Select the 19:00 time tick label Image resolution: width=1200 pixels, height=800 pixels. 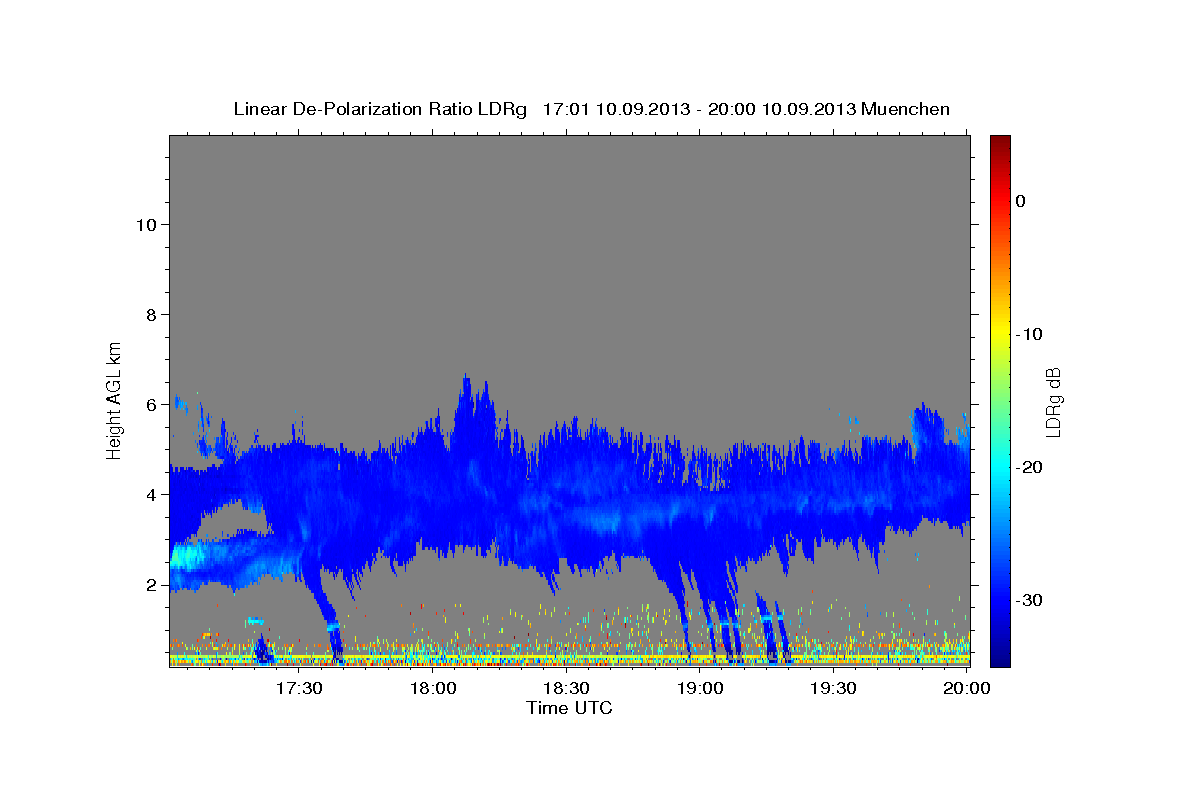tap(700, 689)
